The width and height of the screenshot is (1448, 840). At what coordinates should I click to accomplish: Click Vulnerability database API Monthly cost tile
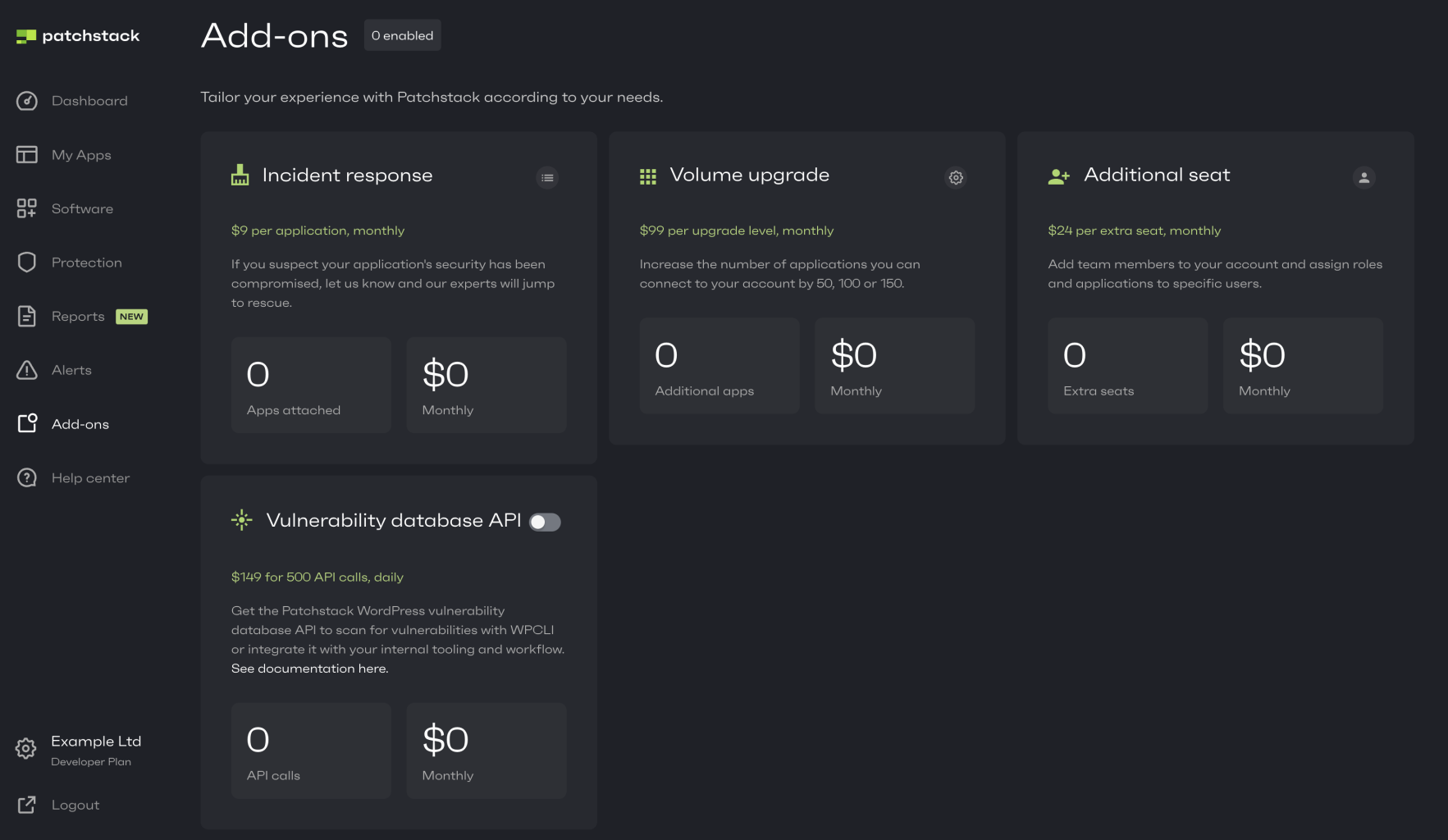(486, 751)
